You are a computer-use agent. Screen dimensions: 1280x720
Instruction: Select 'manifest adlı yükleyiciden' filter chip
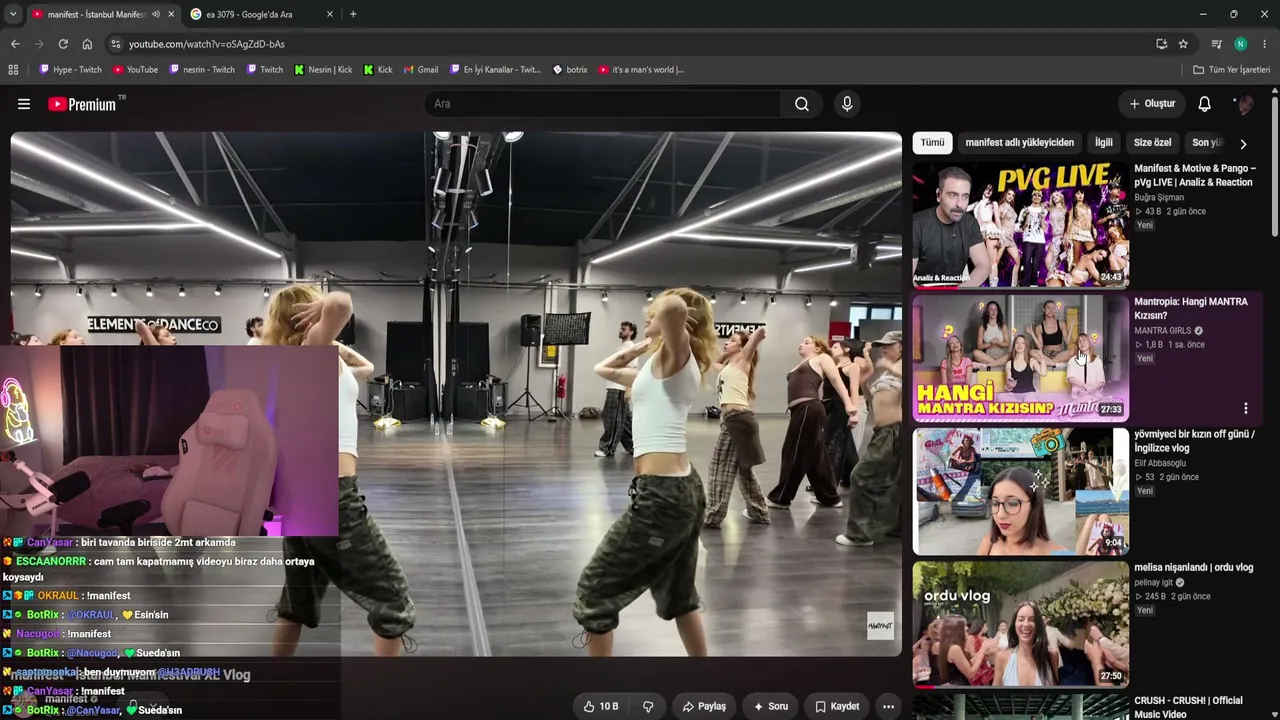tap(1019, 143)
